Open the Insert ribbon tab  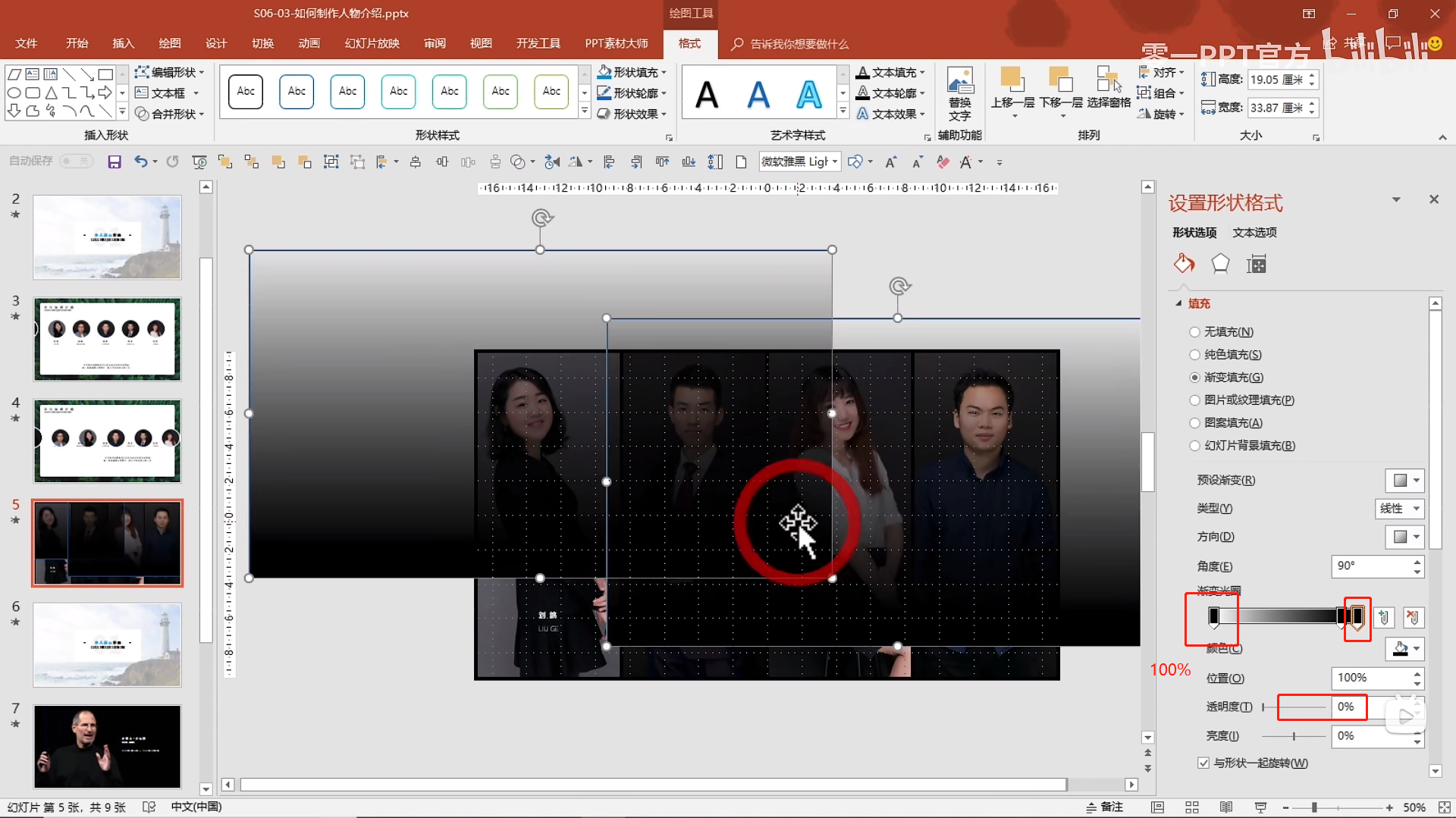pos(124,43)
